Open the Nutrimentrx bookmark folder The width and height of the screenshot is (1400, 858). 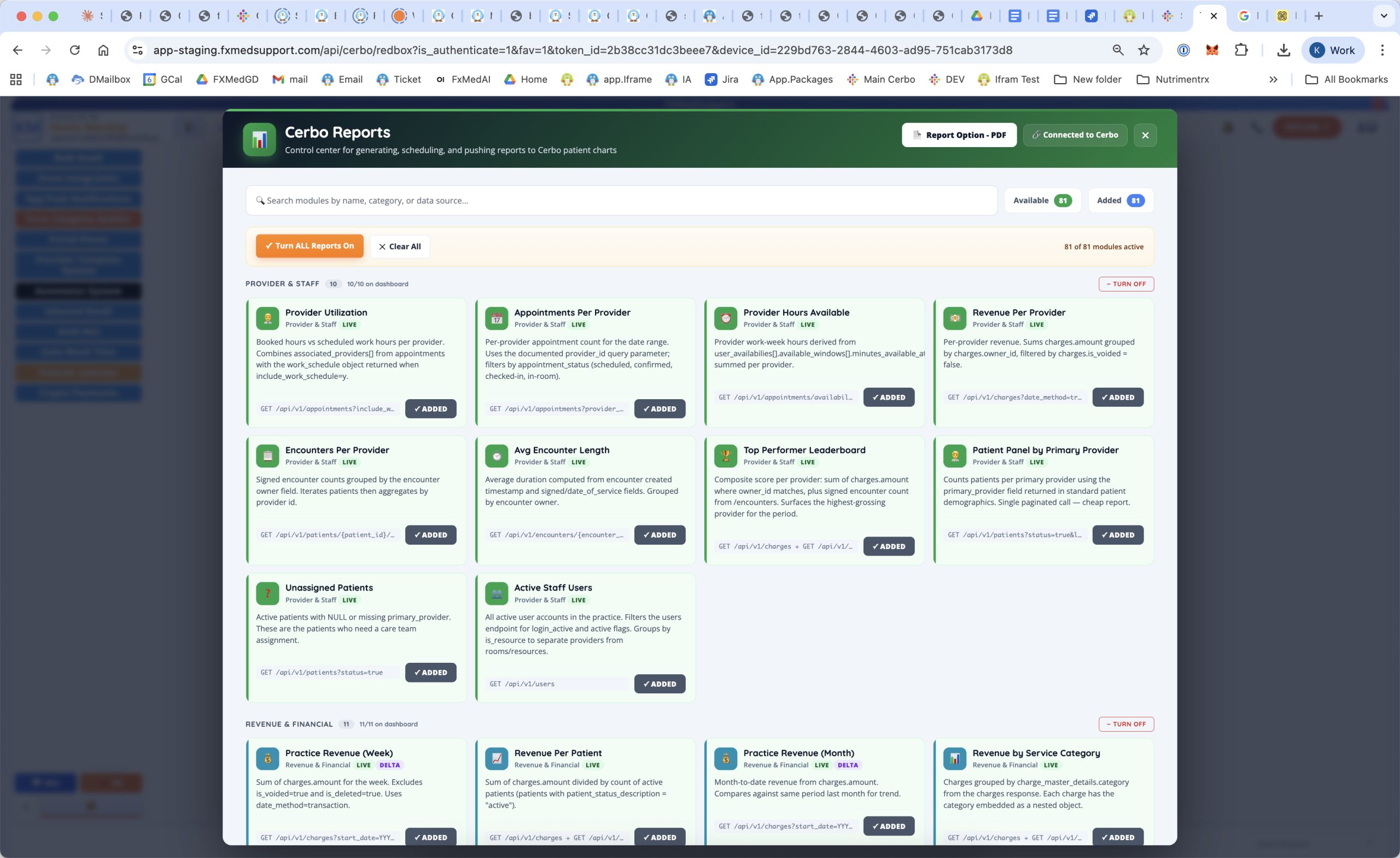point(1172,79)
